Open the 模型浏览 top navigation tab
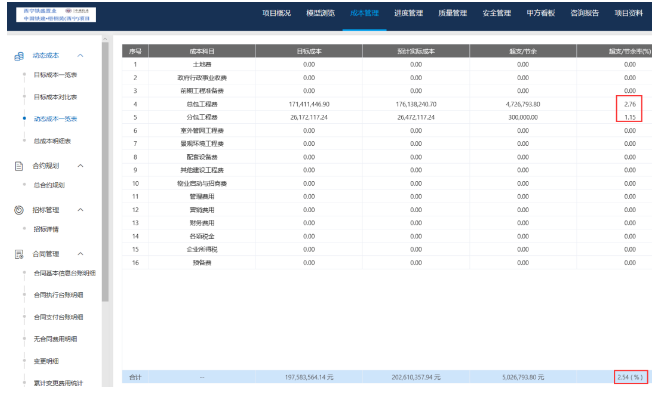Image resolution: width=666 pixels, height=397 pixels. tap(321, 13)
